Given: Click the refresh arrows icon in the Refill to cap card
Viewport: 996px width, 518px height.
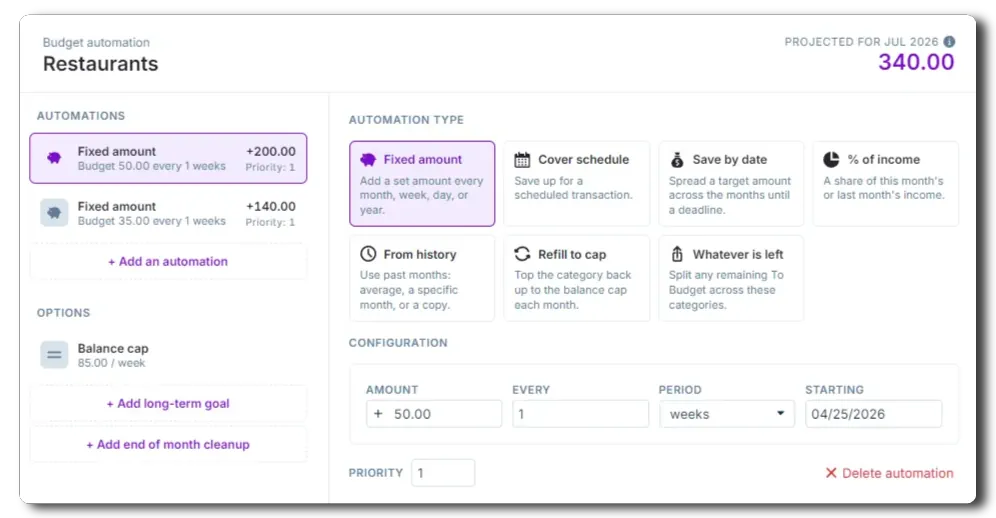Looking at the screenshot, I should coord(522,254).
